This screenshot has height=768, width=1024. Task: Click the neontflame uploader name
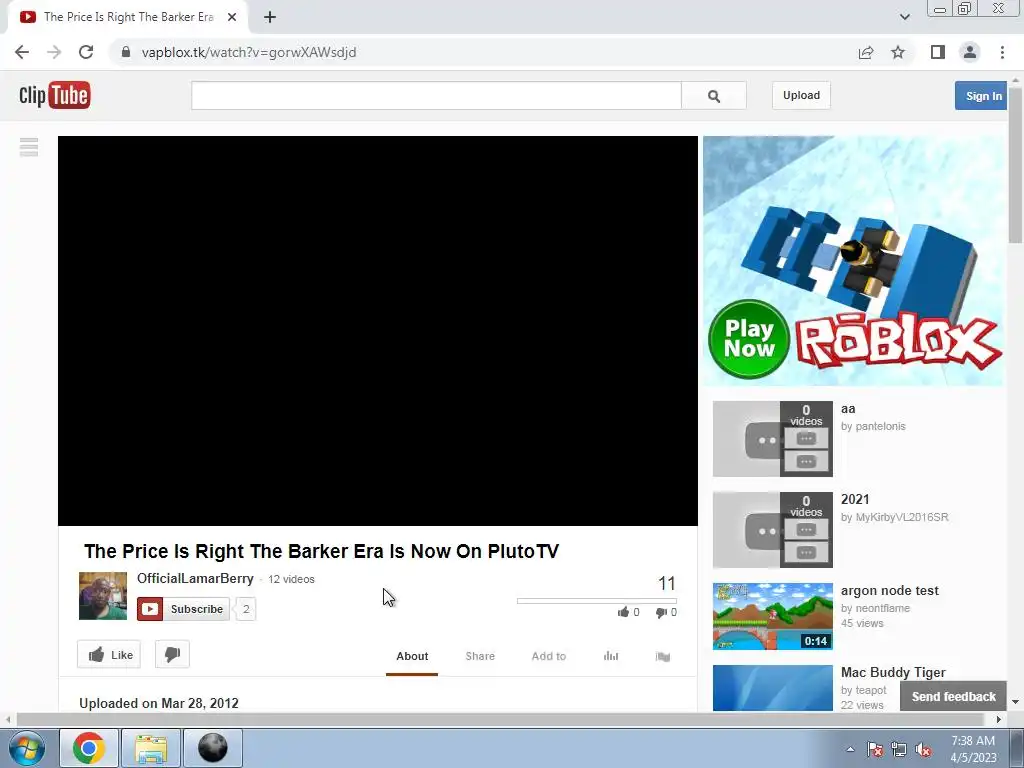click(882, 608)
